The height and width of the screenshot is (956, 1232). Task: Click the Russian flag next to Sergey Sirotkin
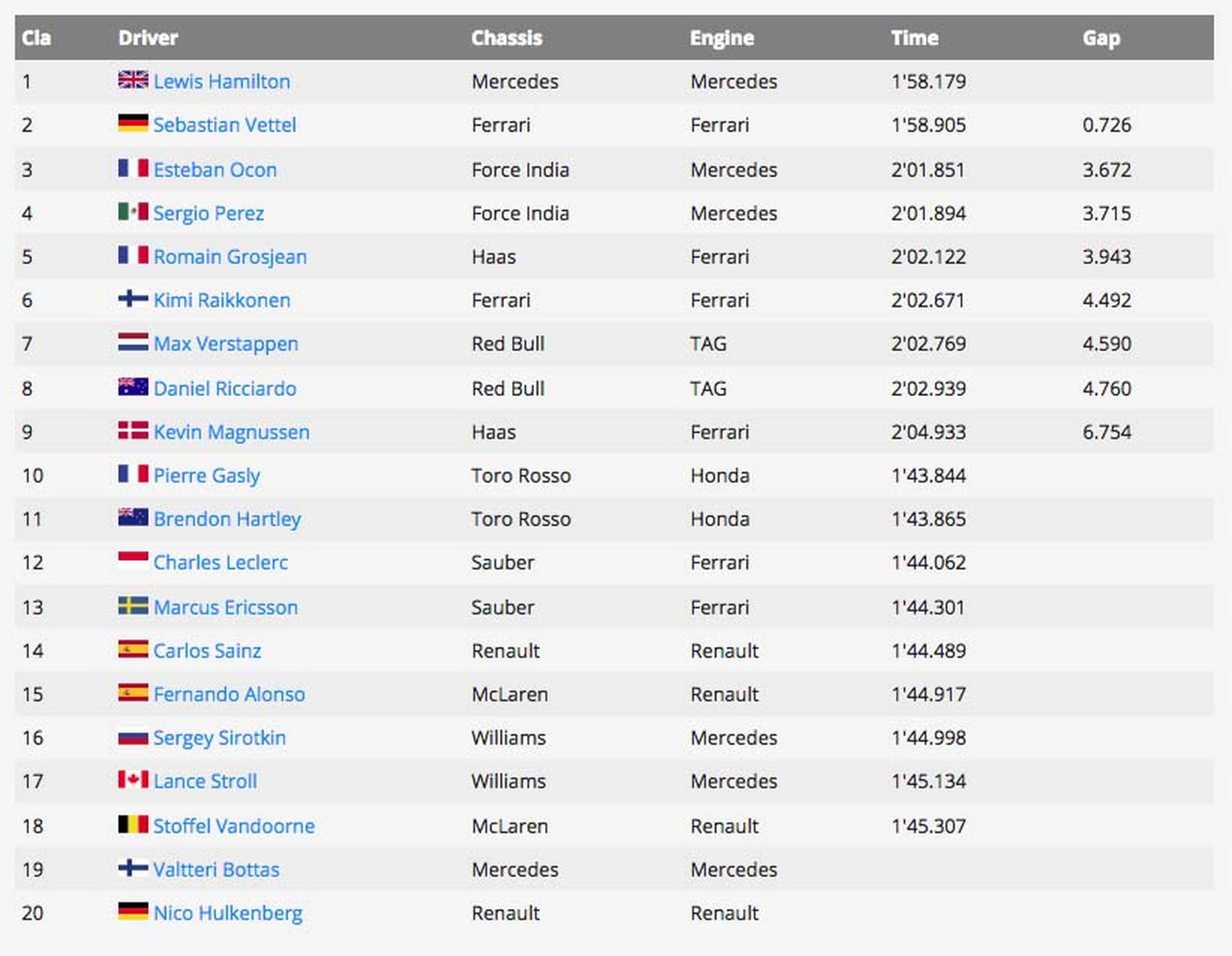point(133,737)
